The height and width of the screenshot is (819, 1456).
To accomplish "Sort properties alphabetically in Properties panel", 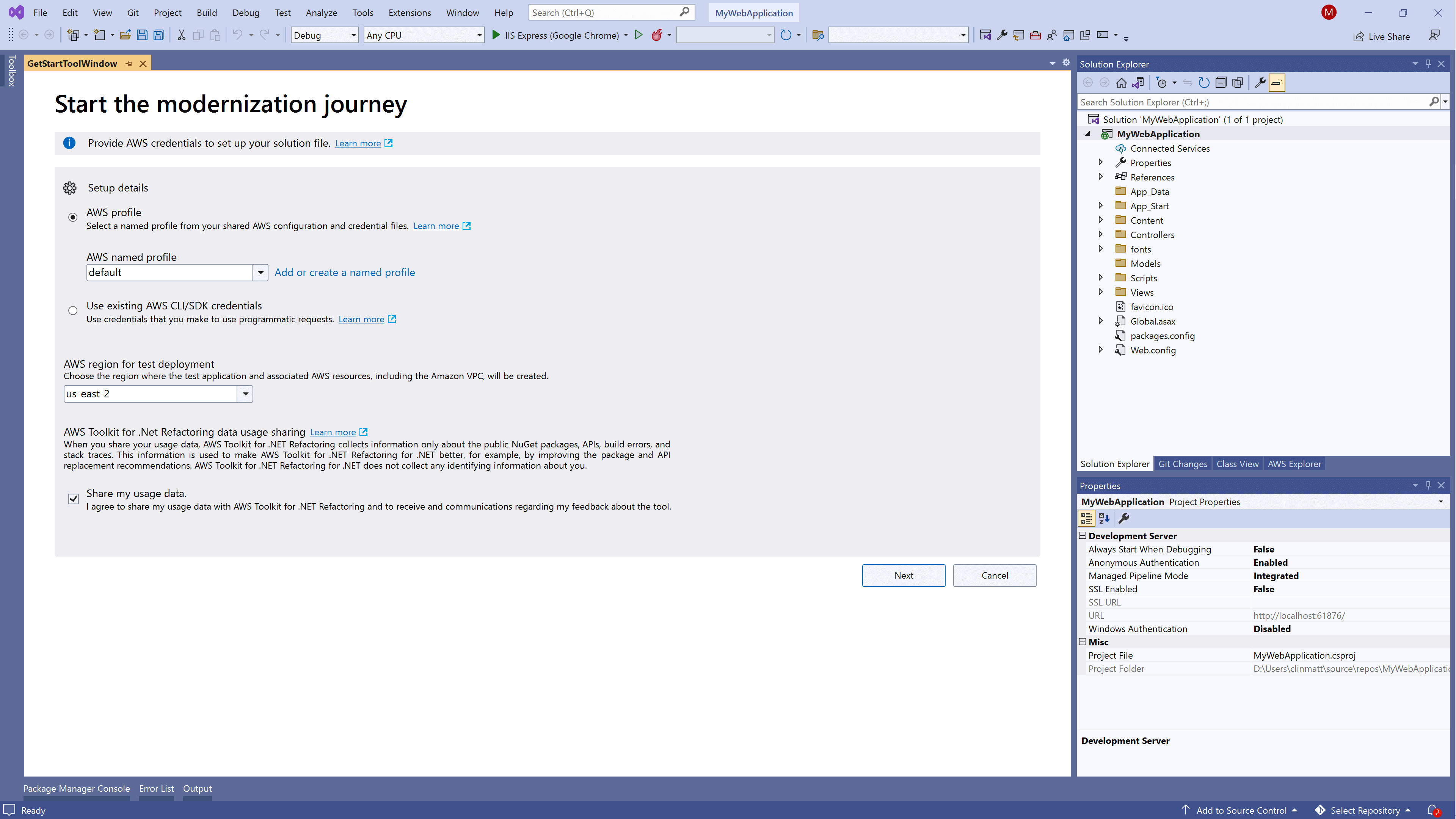I will [x=1103, y=518].
